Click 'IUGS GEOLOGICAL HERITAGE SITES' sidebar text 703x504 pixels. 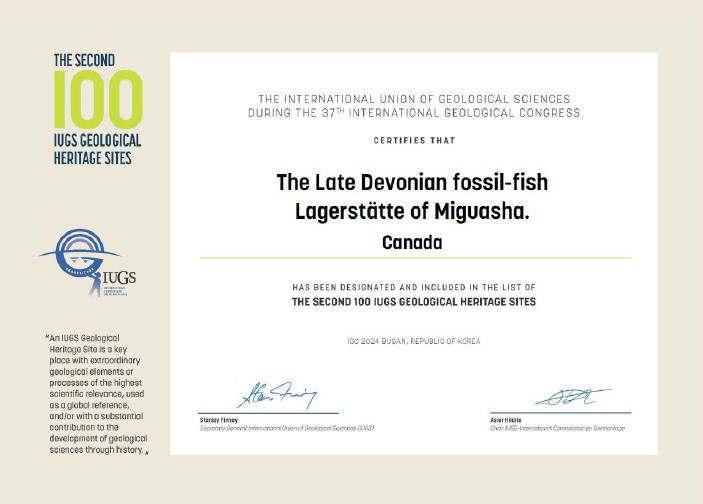pos(97,149)
